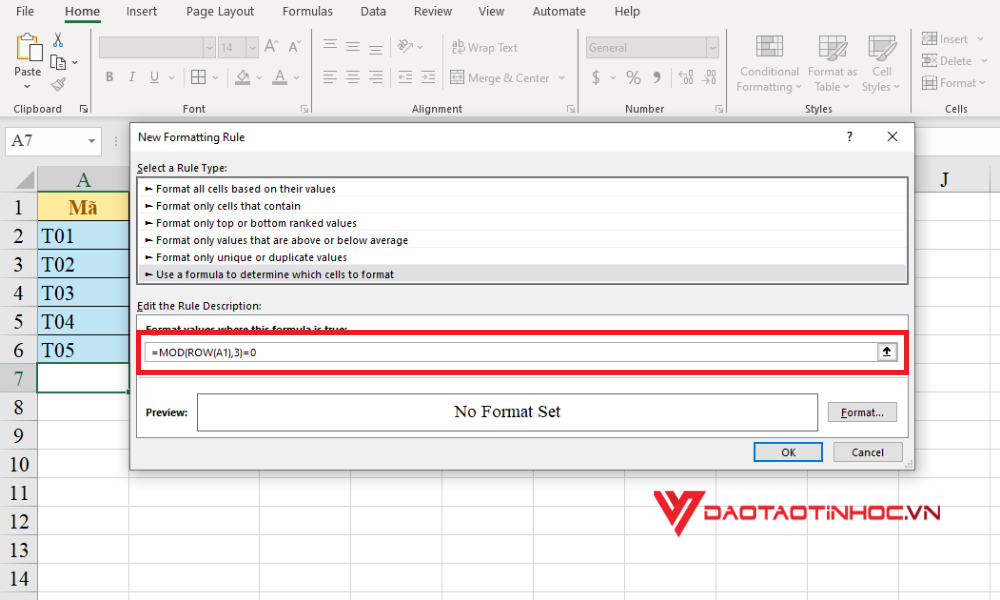Select 'Format all cells based on their values'
This screenshot has width=1000, height=600.
522,189
